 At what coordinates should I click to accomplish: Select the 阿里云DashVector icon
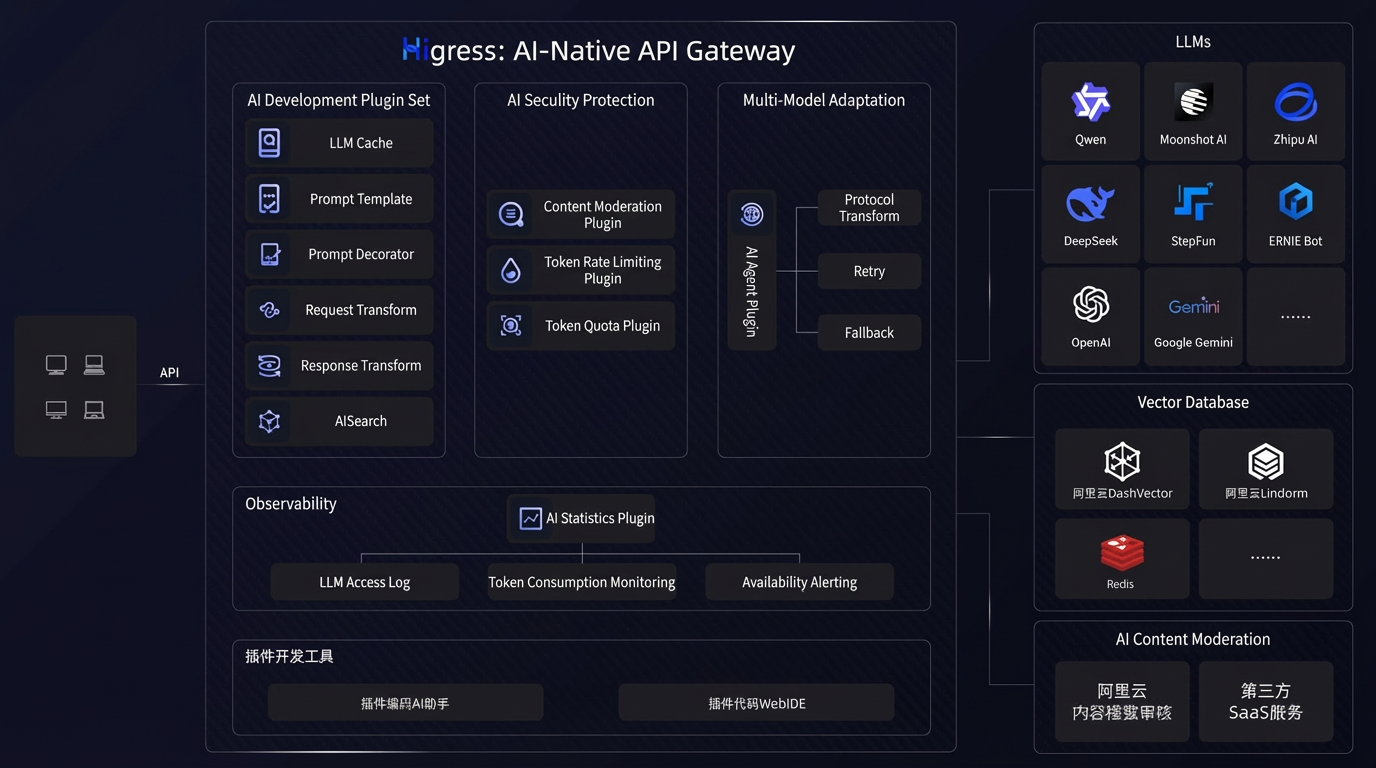tap(1122, 462)
